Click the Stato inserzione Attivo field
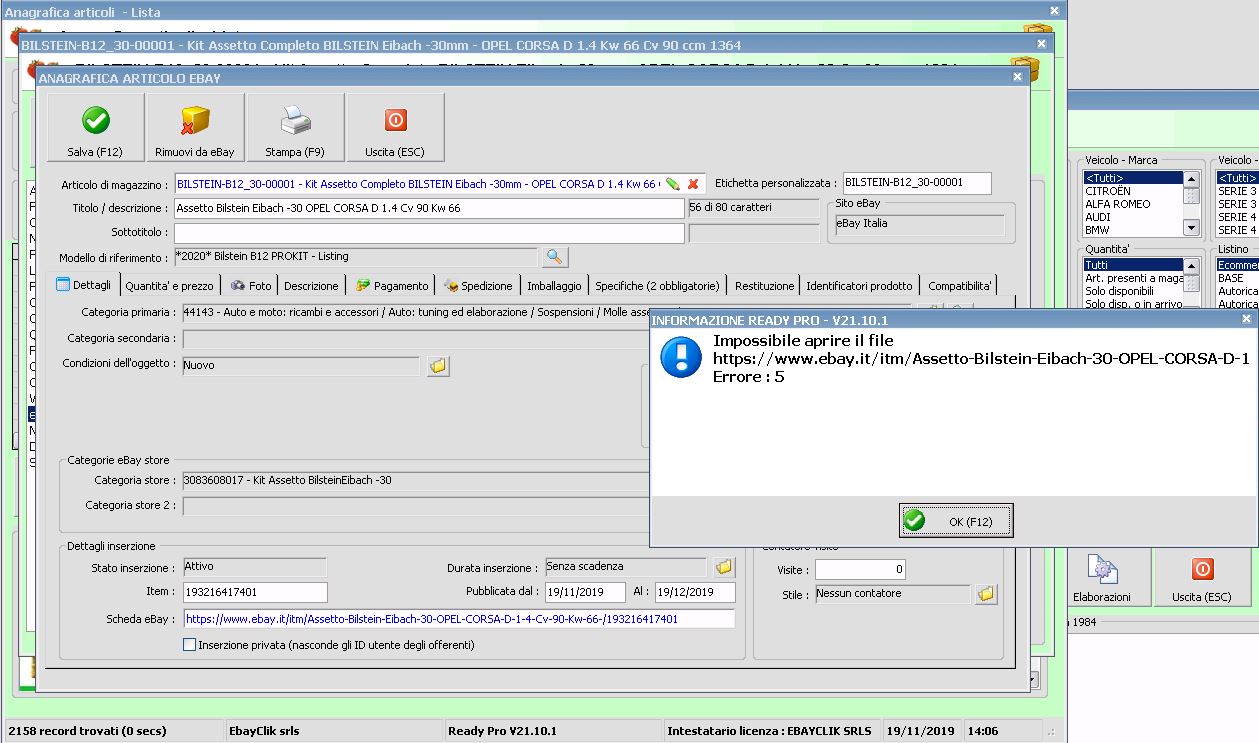The height and width of the screenshot is (743, 1259). click(x=255, y=568)
